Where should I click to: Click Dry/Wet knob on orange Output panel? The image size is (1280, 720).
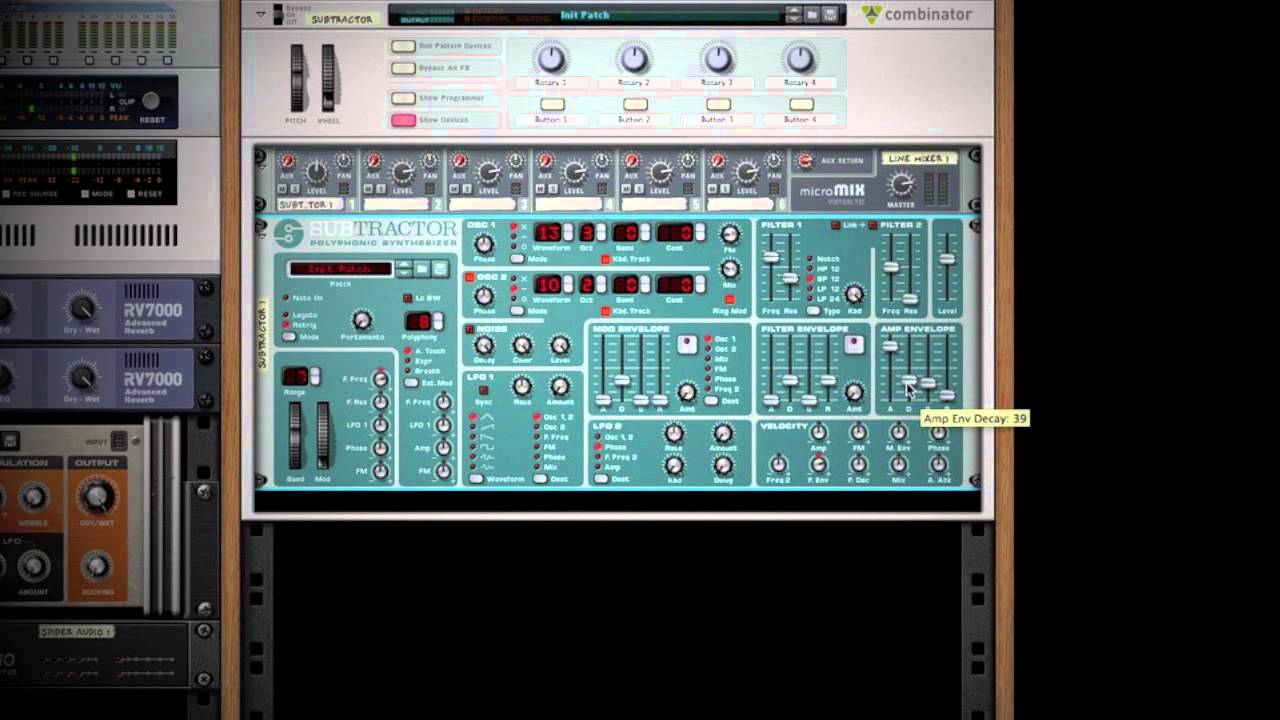pos(97,497)
